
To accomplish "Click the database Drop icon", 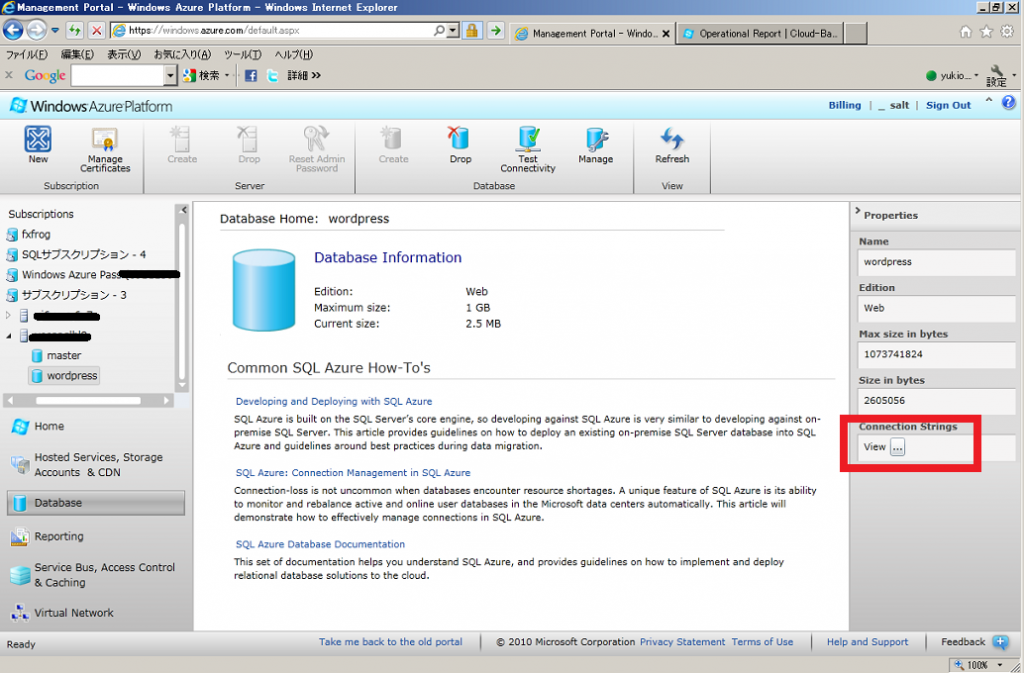I will click(460, 141).
